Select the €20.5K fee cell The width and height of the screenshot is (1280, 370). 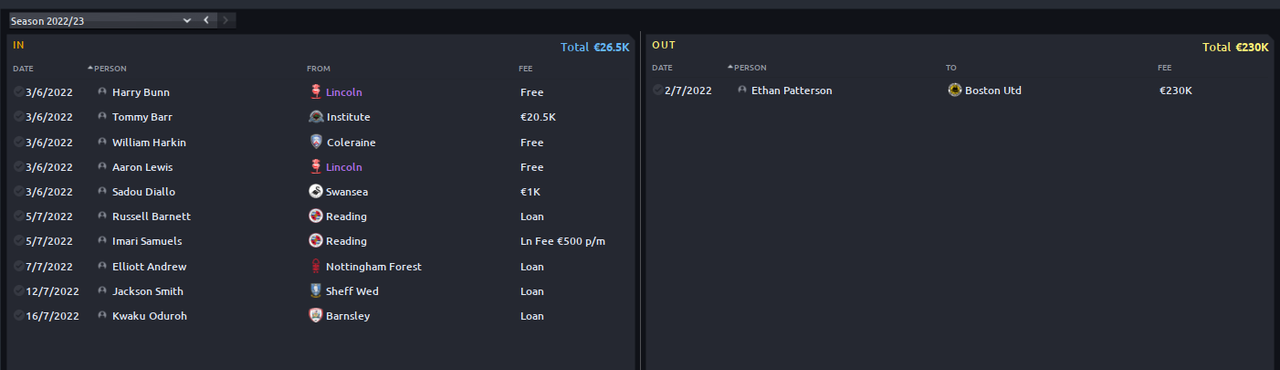[x=539, y=117]
